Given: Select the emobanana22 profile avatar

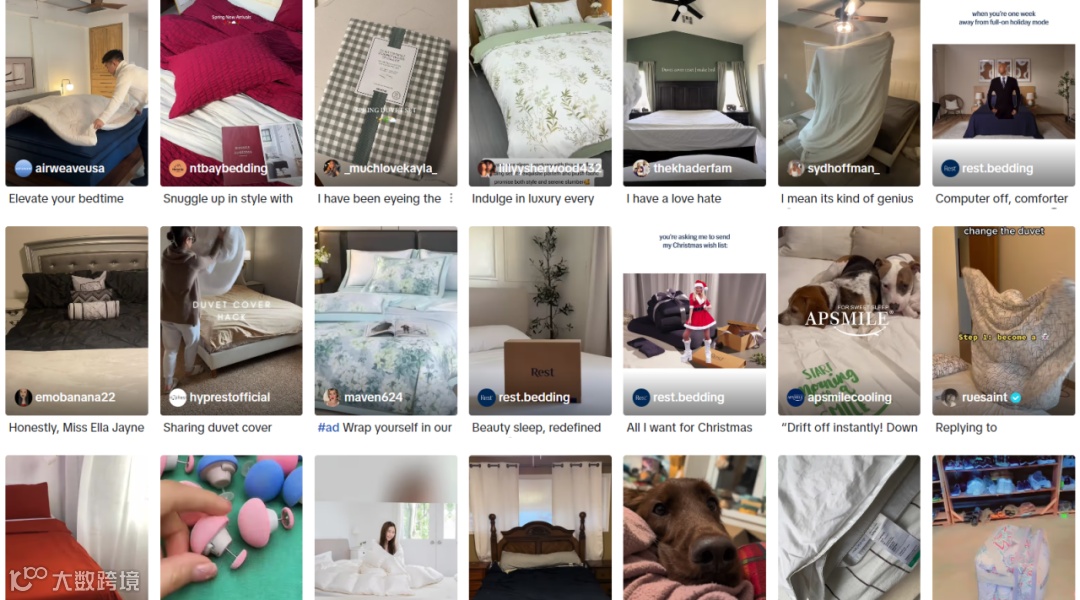Looking at the screenshot, I should click(23, 397).
